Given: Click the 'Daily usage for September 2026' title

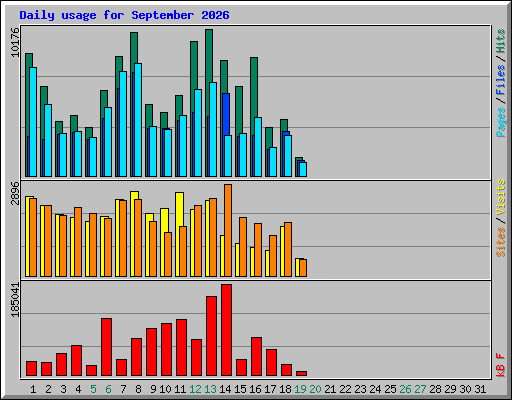Looking at the screenshot, I should pyautogui.click(x=124, y=15).
